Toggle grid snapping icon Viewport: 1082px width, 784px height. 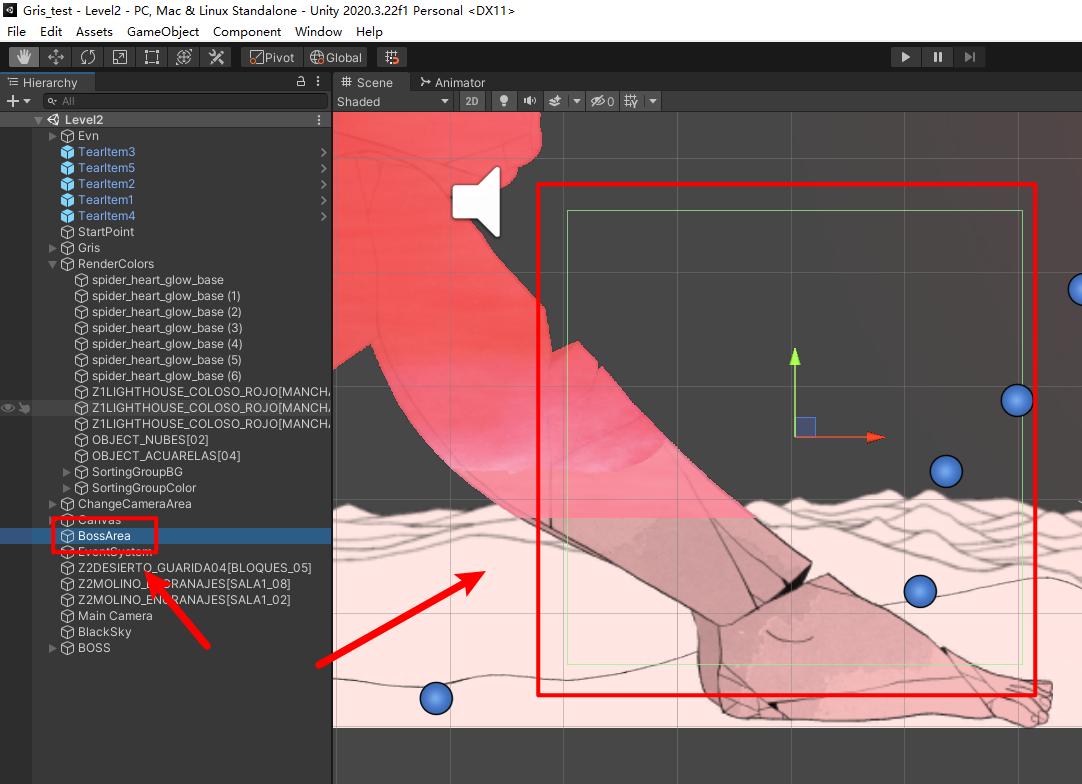coord(392,57)
